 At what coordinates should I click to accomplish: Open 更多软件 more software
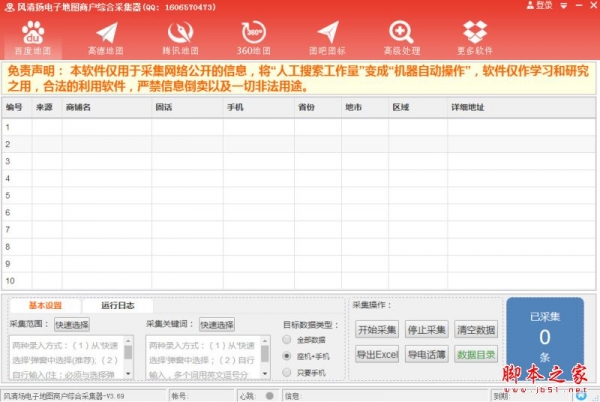point(475,38)
